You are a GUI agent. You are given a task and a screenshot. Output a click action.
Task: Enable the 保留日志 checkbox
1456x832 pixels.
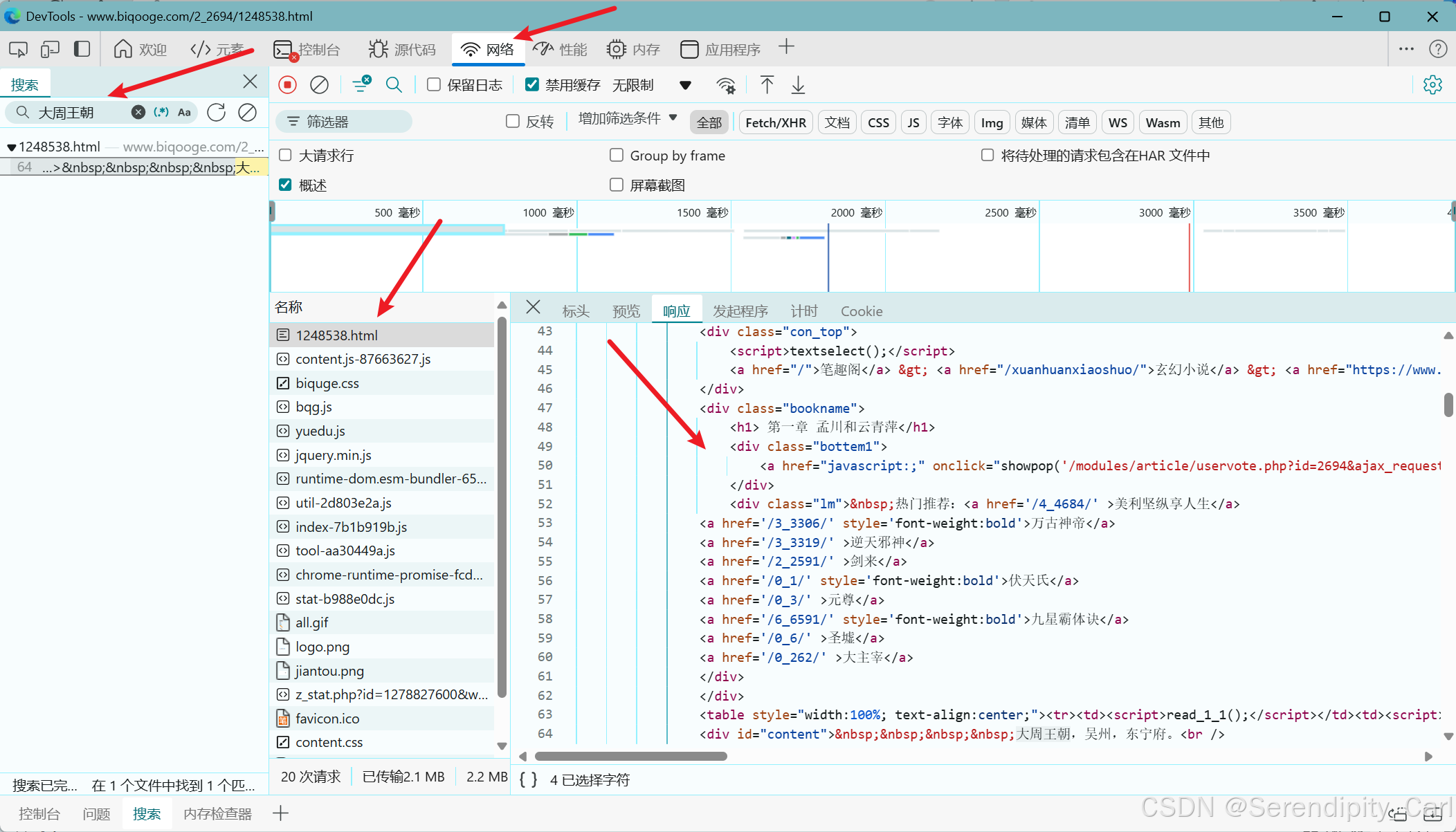(434, 84)
